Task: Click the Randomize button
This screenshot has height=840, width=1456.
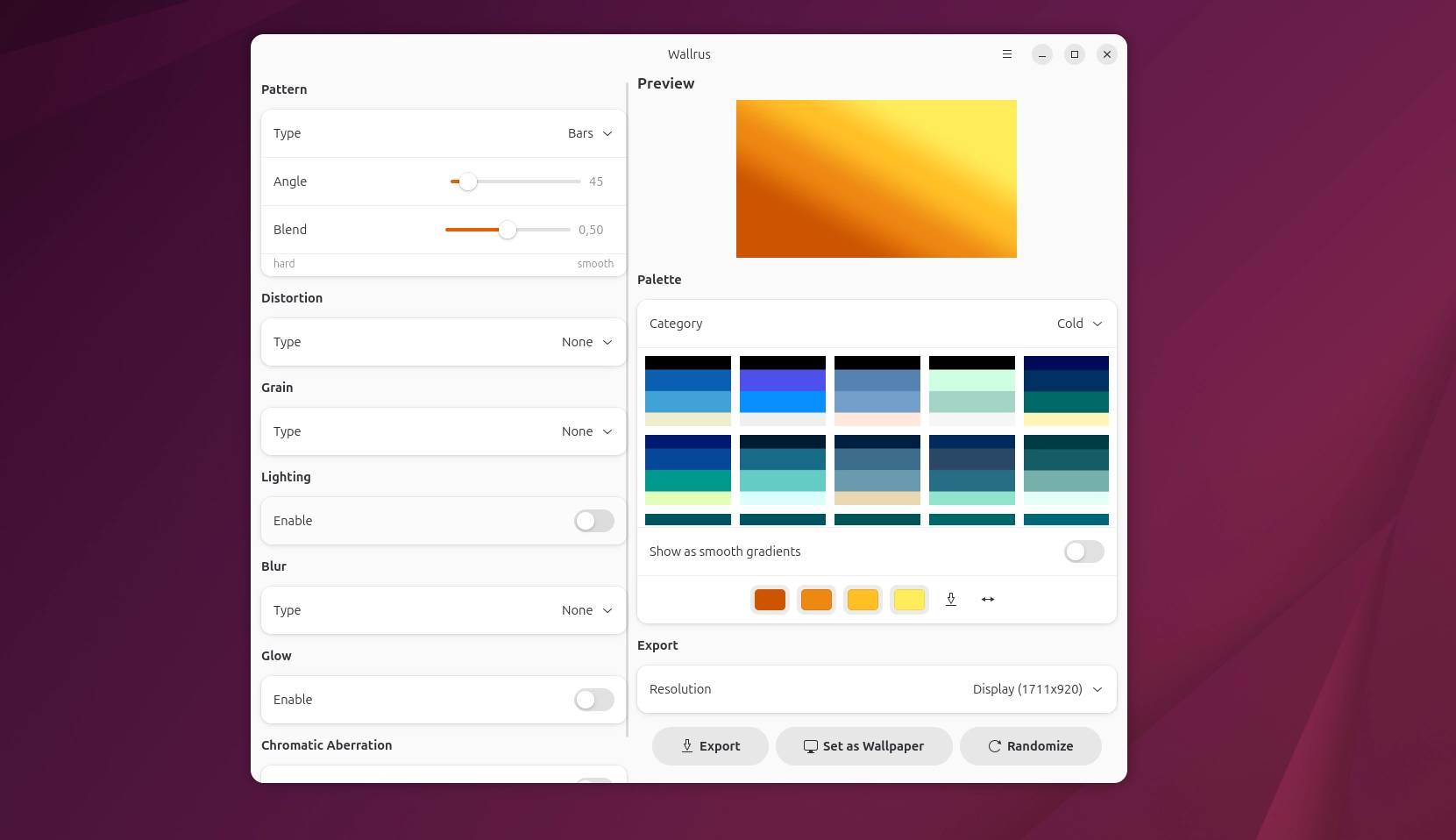Action: (1030, 746)
